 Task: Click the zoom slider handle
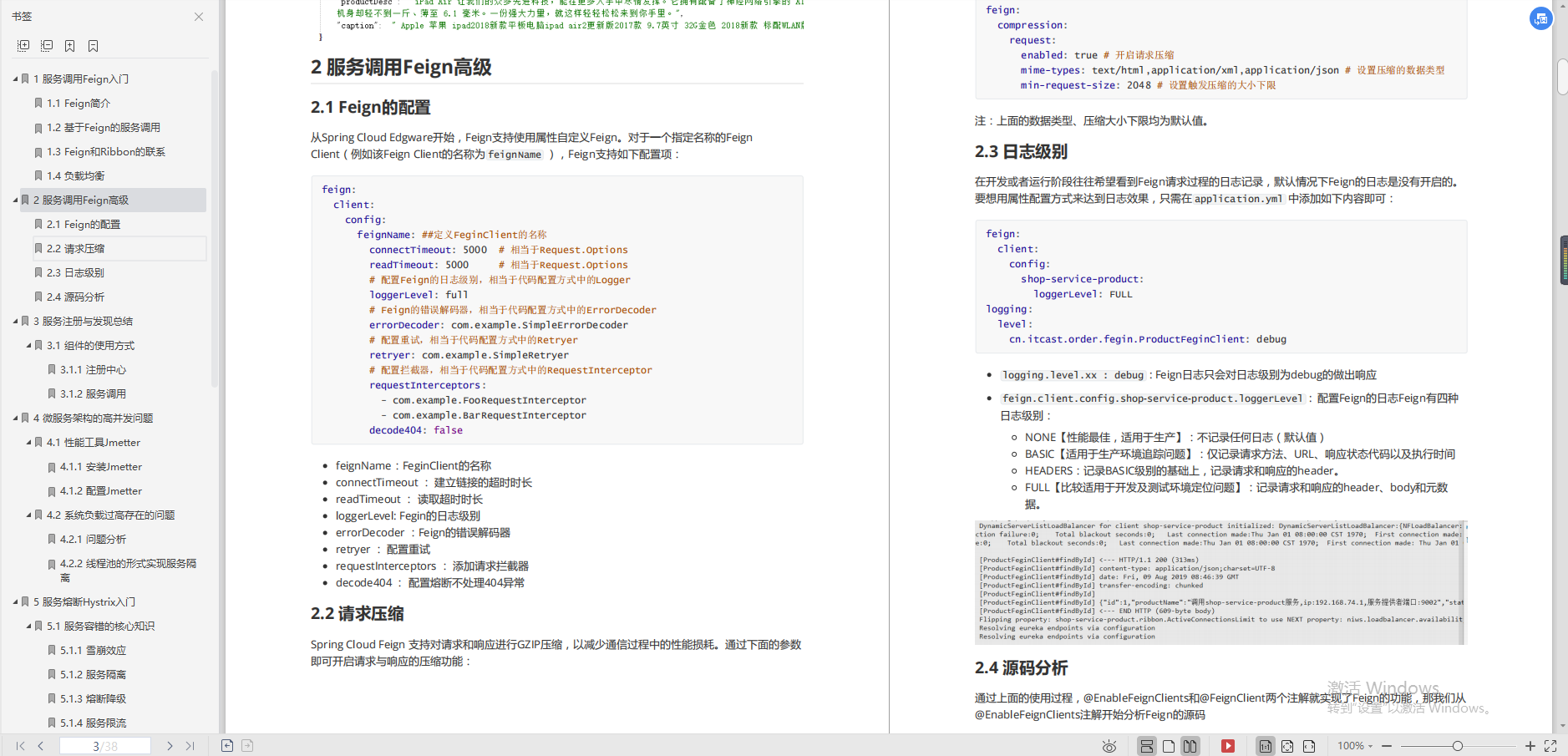(1458, 746)
